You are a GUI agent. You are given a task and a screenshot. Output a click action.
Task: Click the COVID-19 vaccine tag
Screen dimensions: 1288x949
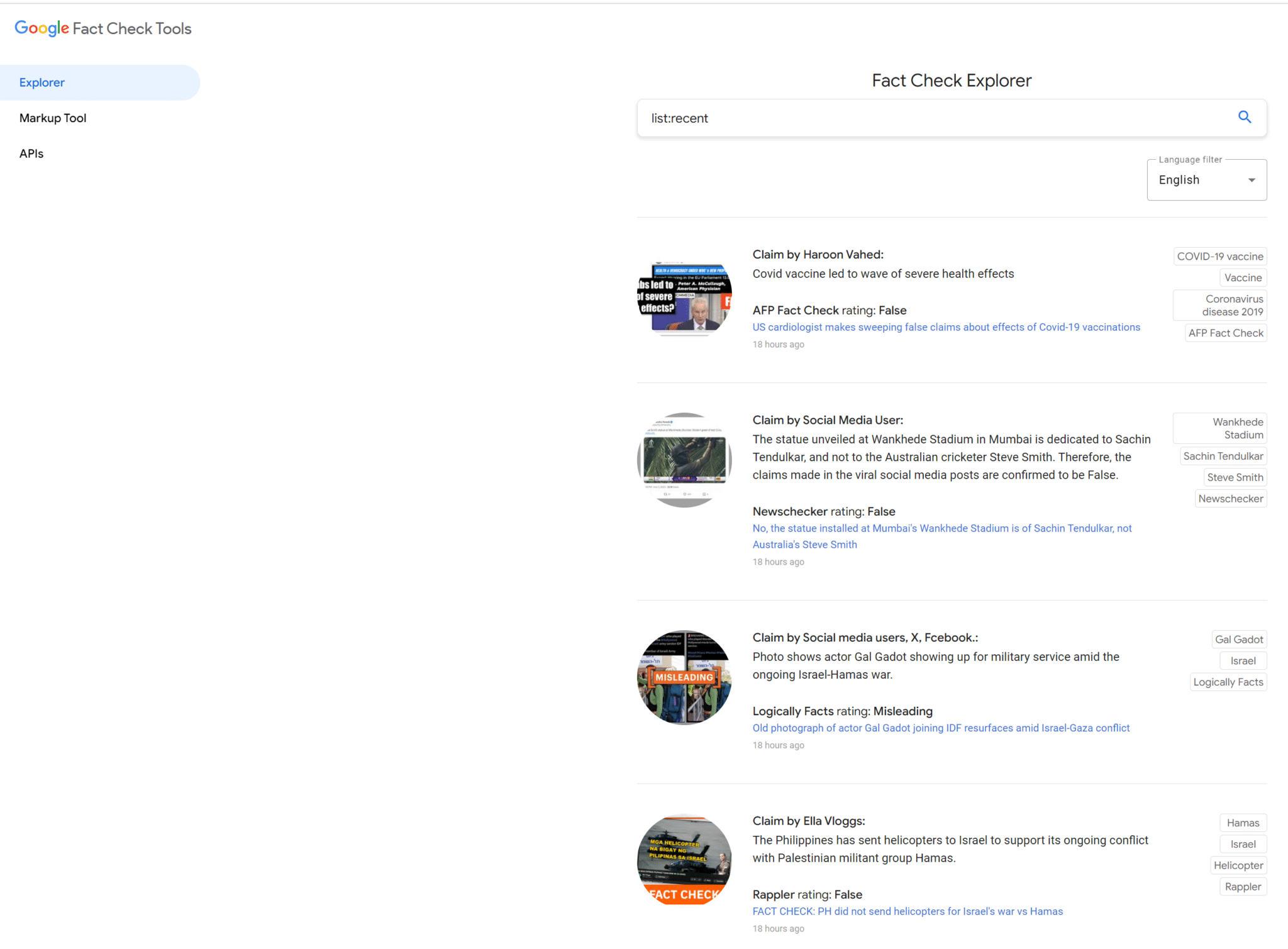tap(1219, 257)
